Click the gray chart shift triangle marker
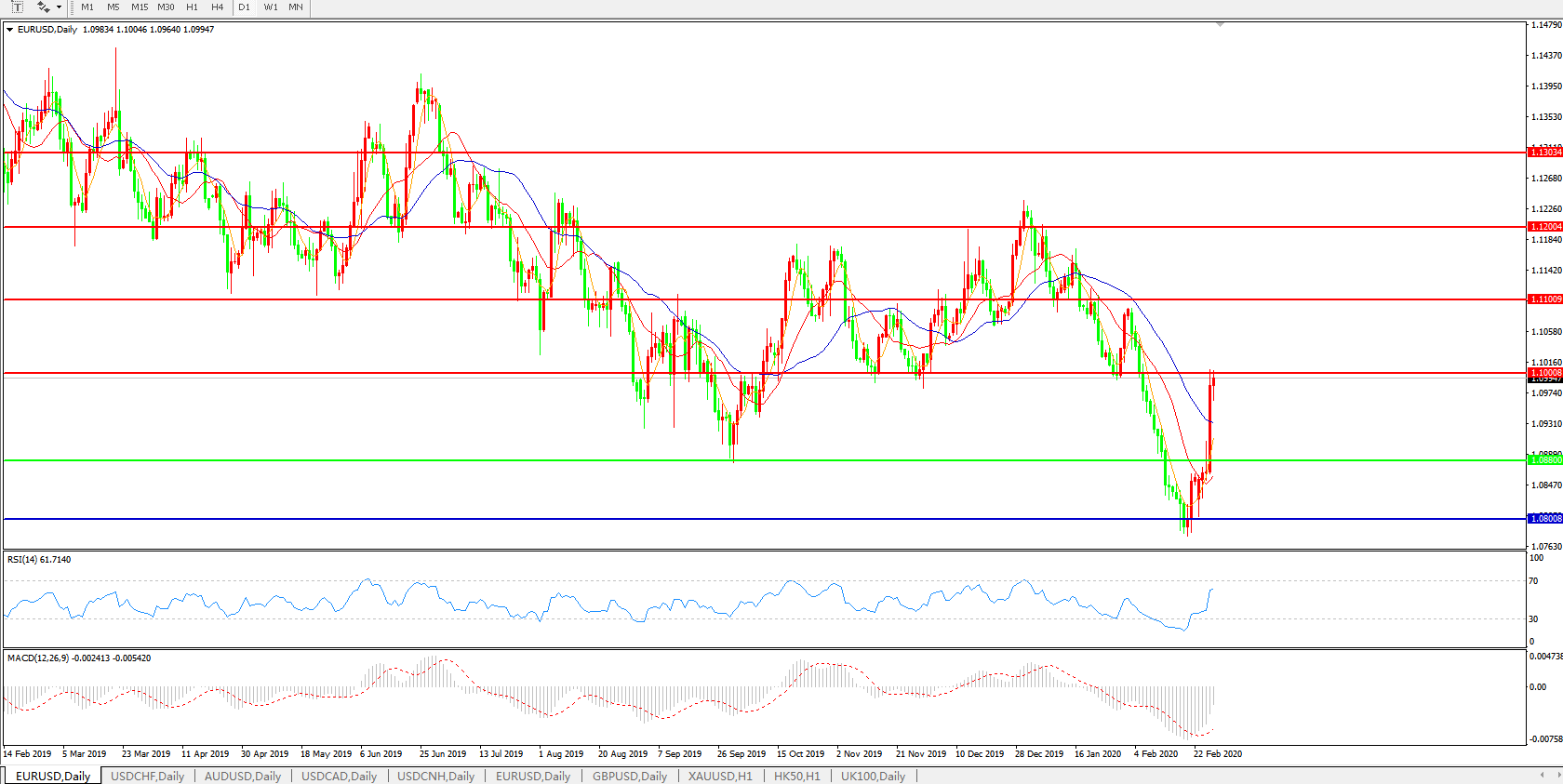Image resolution: width=1563 pixels, height=784 pixels. pos(1220,25)
